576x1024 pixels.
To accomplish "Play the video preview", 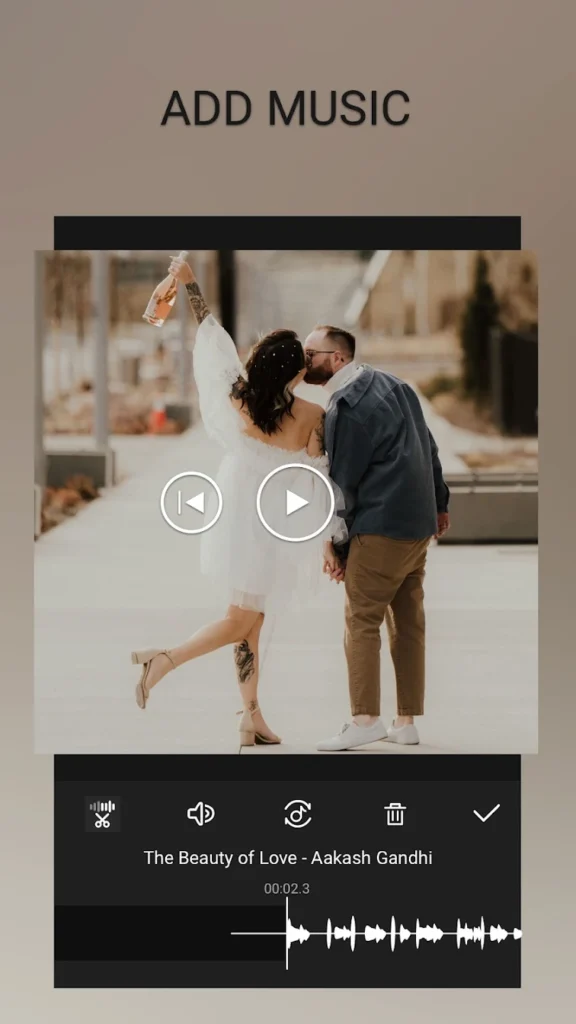I will click(295, 502).
